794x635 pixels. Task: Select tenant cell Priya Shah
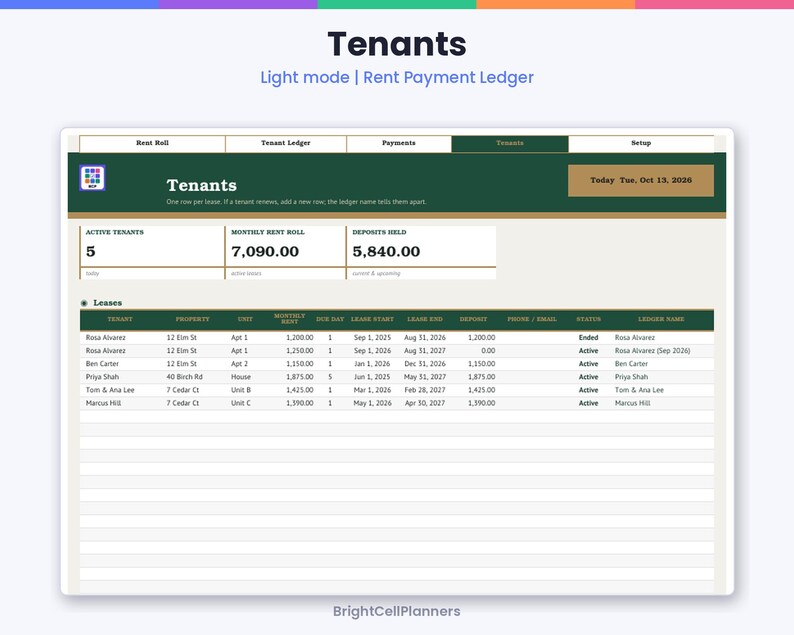(x=102, y=377)
